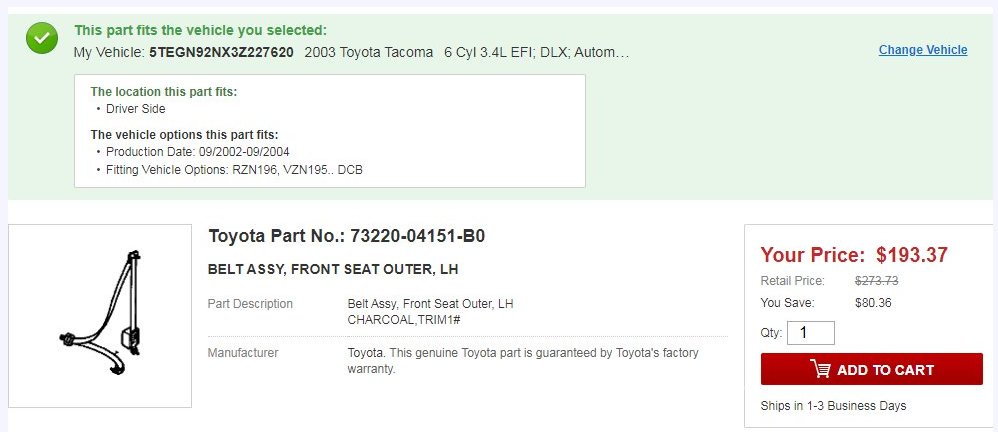Click the Toyota Part No. 73220-04151-B0 heading
This screenshot has height=432, width=998.
tap(347, 236)
